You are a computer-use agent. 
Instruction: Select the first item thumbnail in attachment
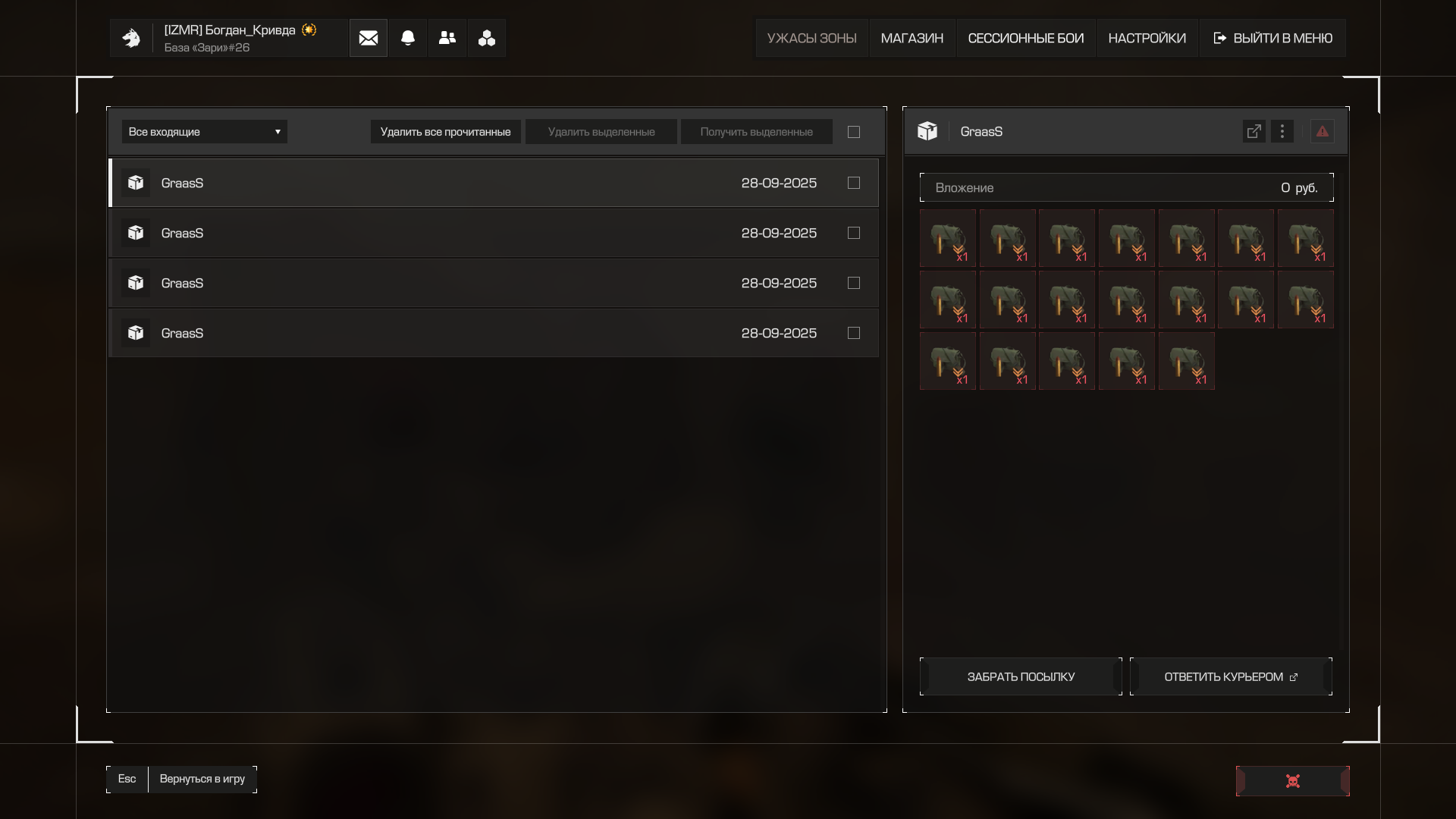947,238
